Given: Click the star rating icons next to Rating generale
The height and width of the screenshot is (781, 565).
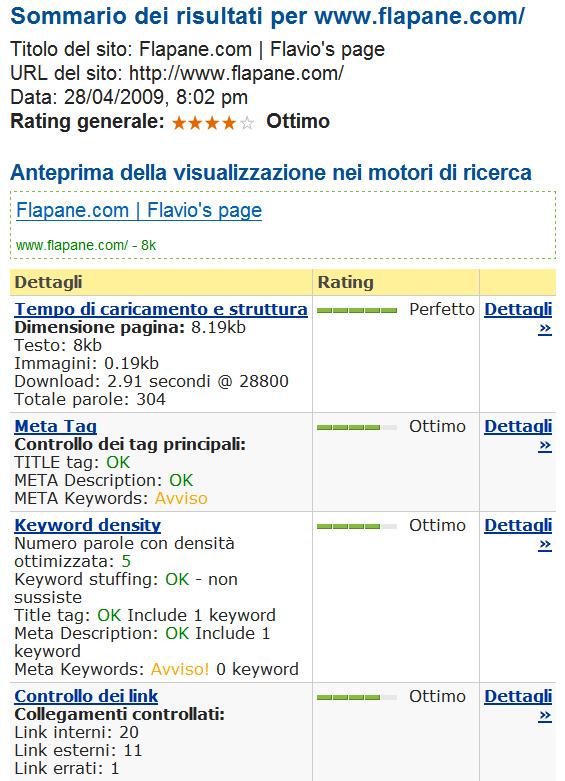Looking at the screenshot, I should click(x=213, y=123).
